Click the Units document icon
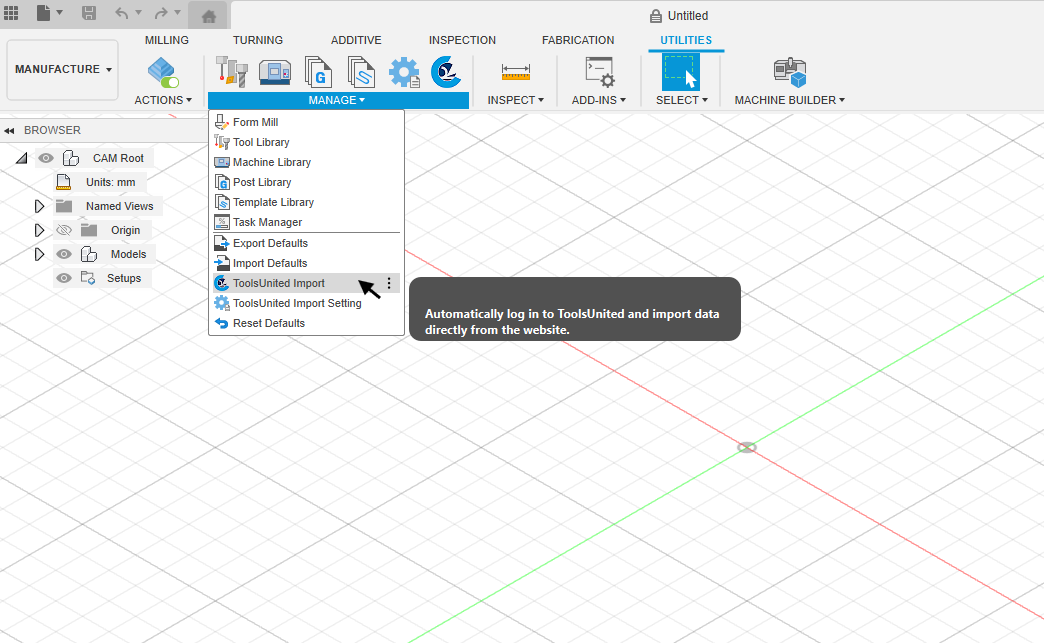Image resolution: width=1044 pixels, height=643 pixels. coord(64,182)
